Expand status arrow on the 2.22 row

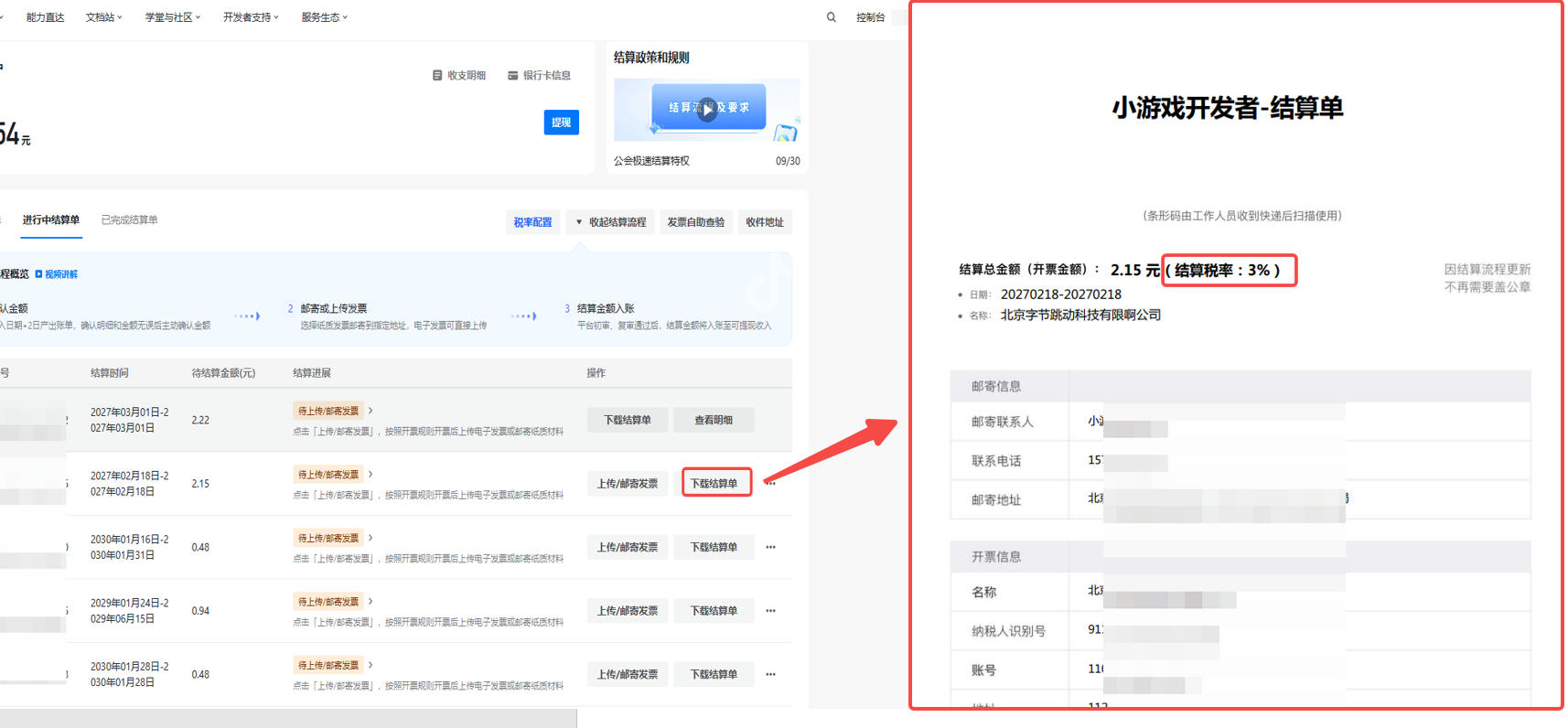pyautogui.click(x=371, y=411)
